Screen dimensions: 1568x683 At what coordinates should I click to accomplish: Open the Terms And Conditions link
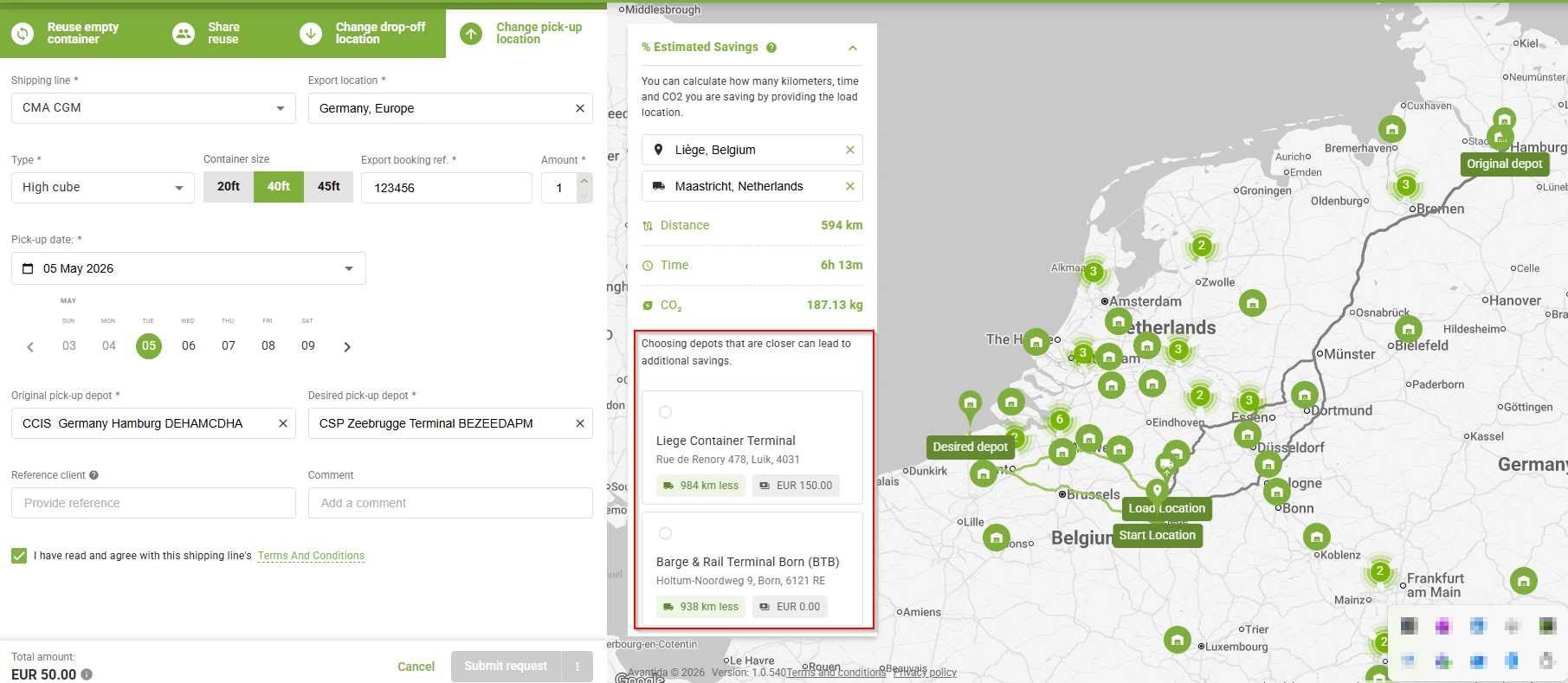point(311,556)
